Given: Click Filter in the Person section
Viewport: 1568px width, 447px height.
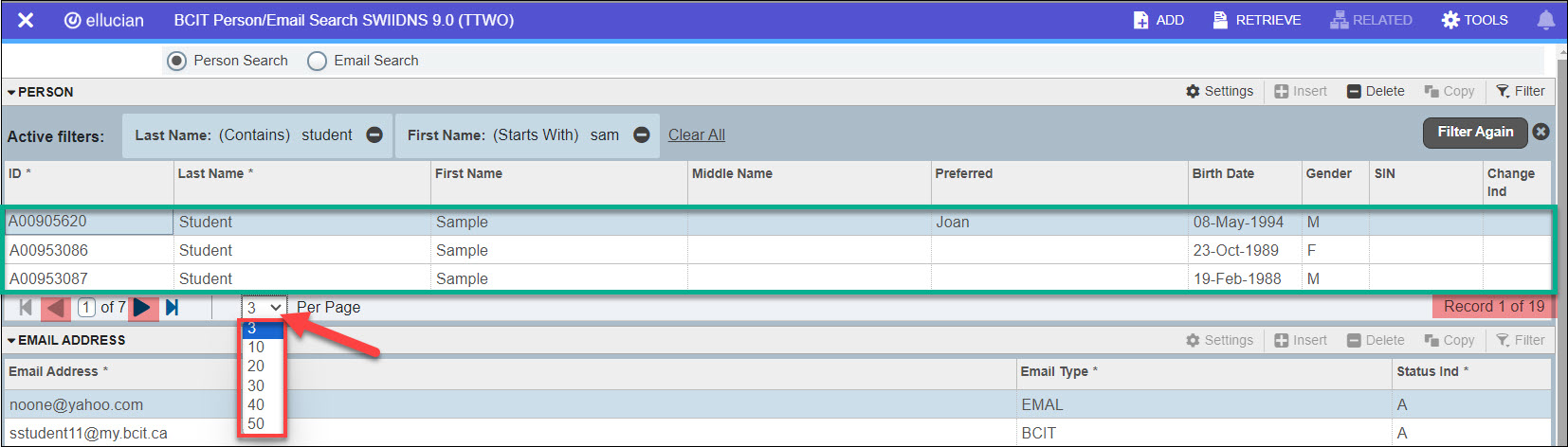Looking at the screenshot, I should pyautogui.click(x=1521, y=91).
